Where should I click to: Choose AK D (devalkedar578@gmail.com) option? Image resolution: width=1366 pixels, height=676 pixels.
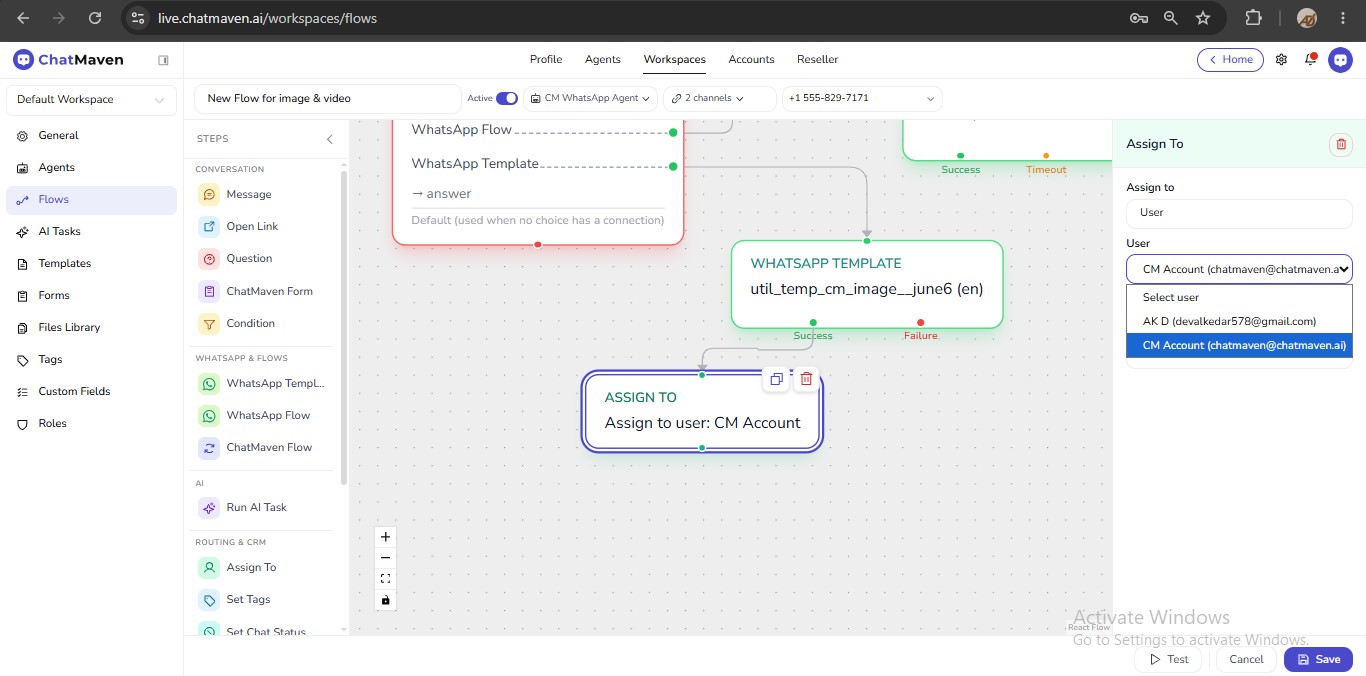point(1239,321)
